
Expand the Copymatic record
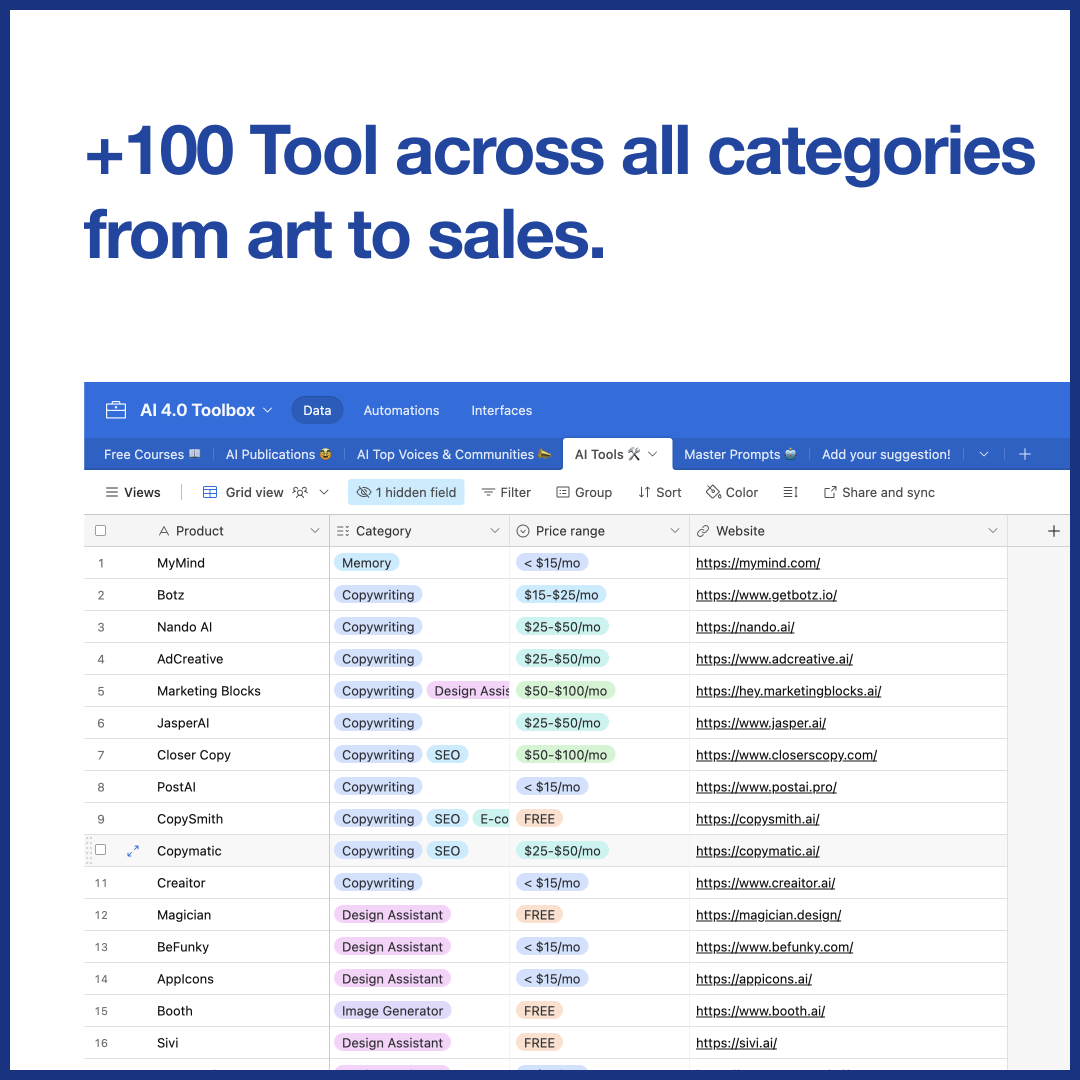pyautogui.click(x=133, y=851)
